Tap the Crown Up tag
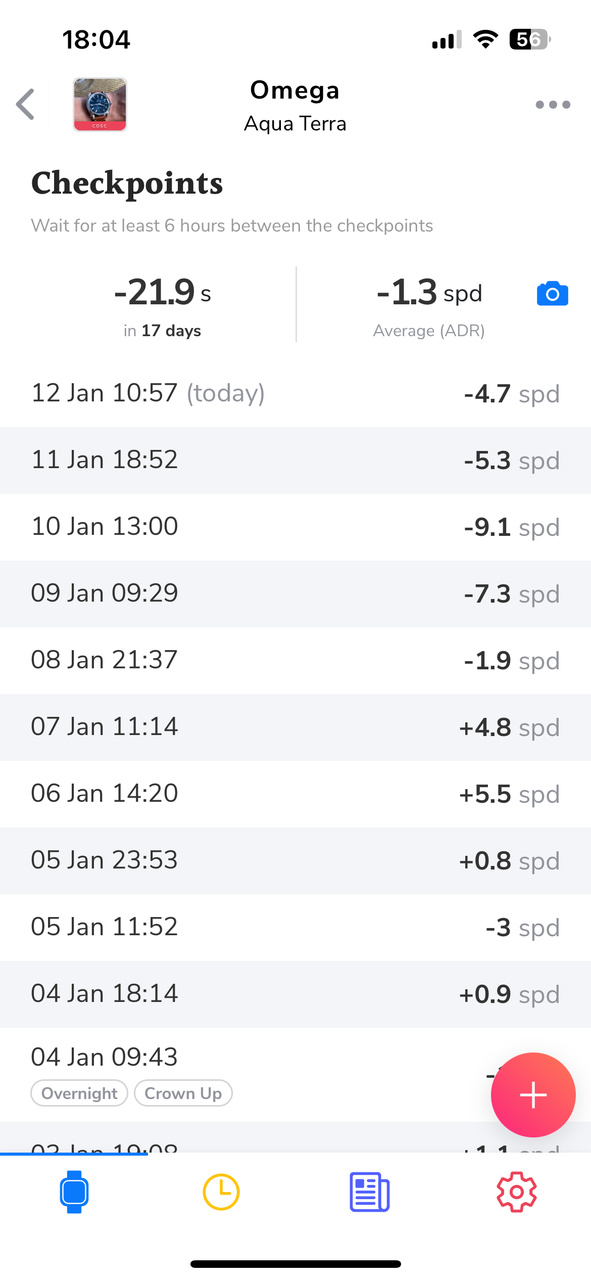Viewport: 591px width, 1280px height. 183,1093
